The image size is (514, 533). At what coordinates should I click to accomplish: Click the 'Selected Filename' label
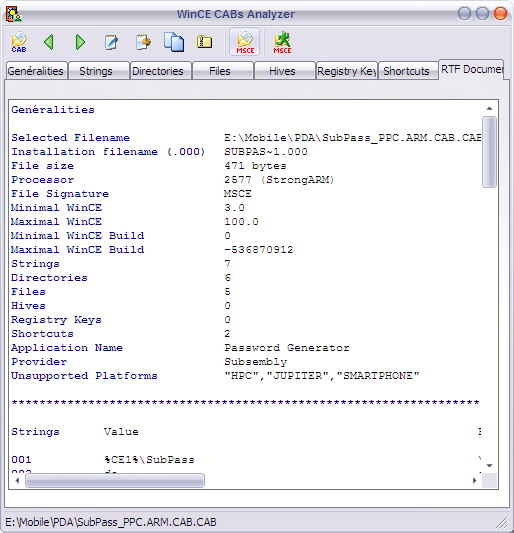[x=70, y=138]
